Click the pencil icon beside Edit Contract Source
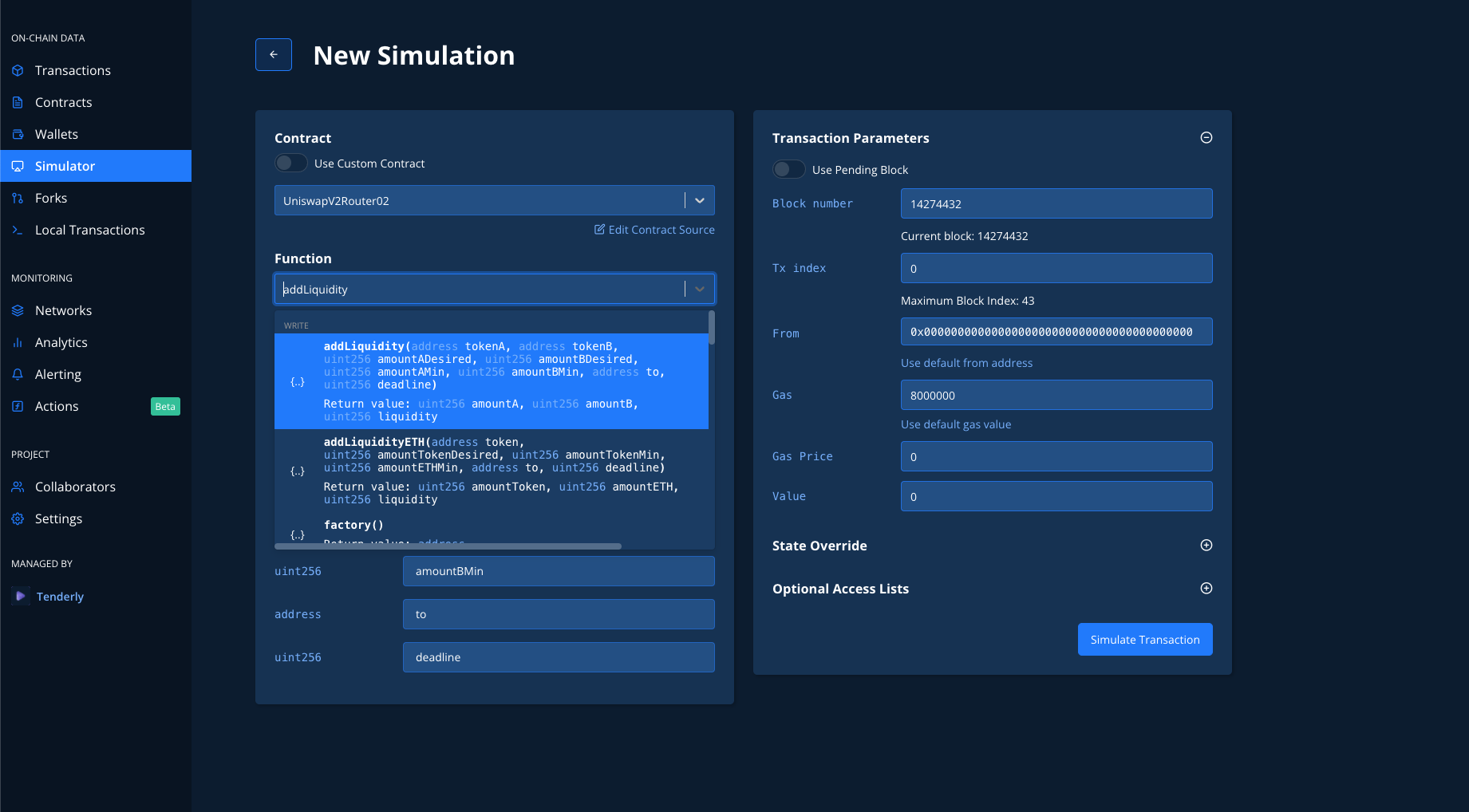This screenshot has width=1469, height=812. coord(599,229)
